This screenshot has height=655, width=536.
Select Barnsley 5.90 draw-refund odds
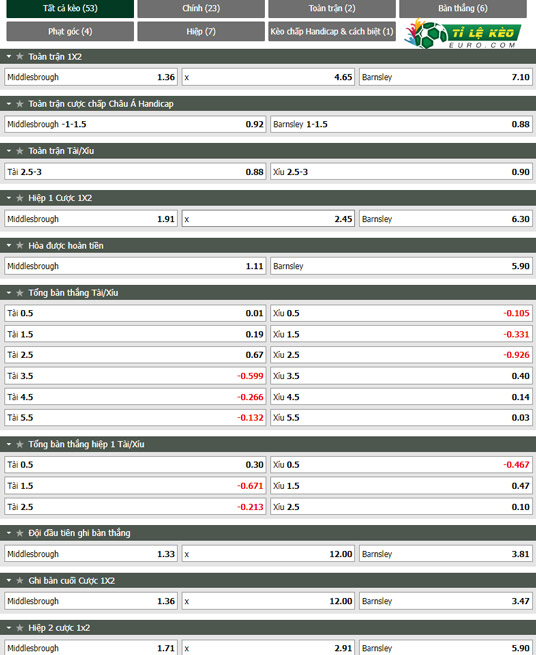pos(401,266)
